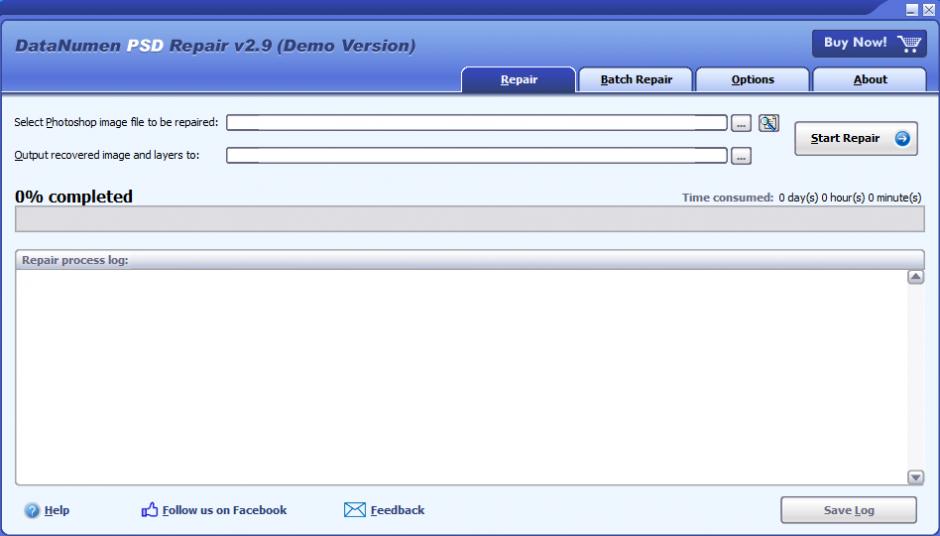Screen dimensions: 940x536
Task: Click the shopping cart icon on Buy Now
Action: tap(909, 43)
